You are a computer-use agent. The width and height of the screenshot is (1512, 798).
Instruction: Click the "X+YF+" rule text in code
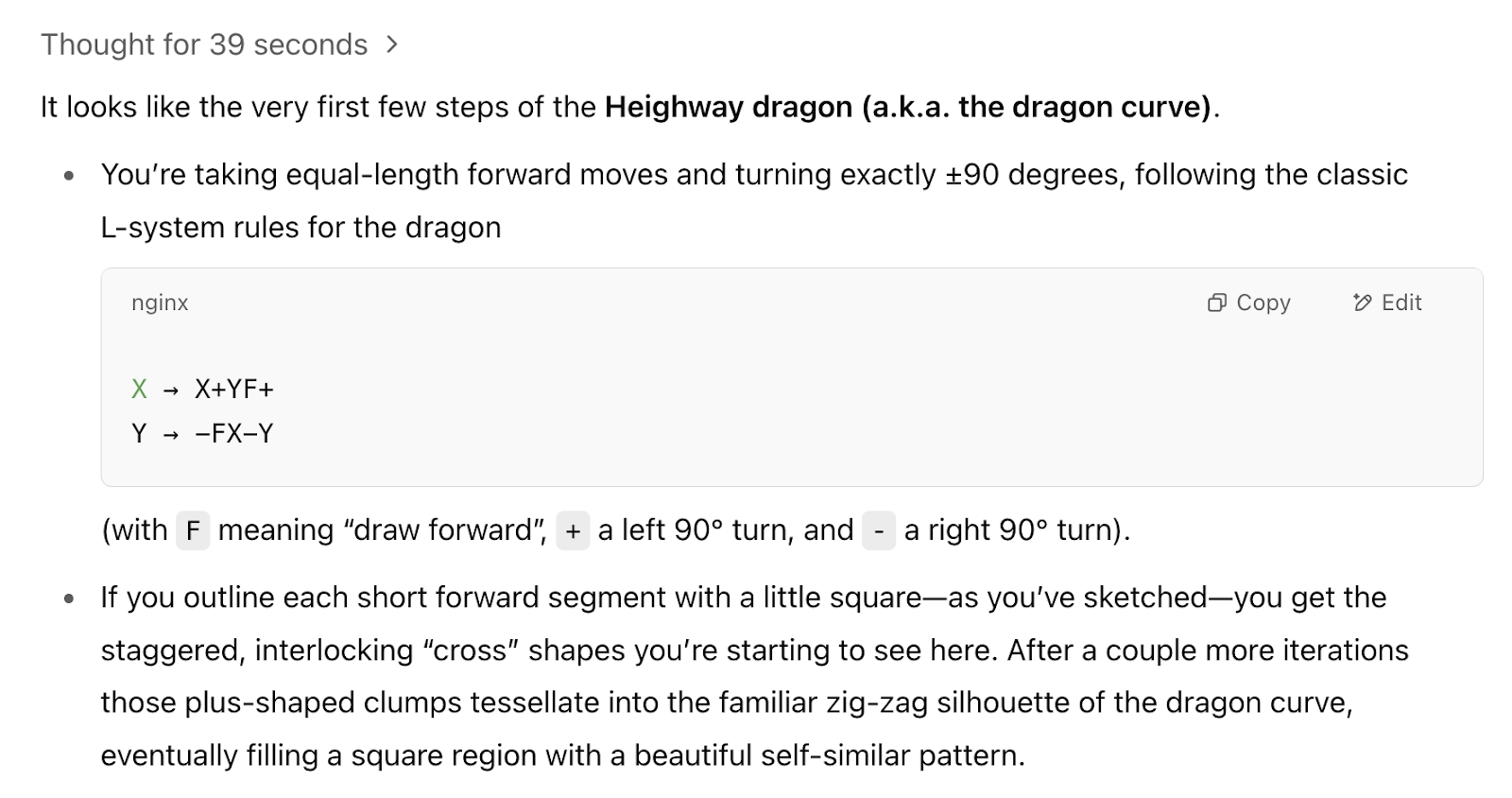(234, 389)
